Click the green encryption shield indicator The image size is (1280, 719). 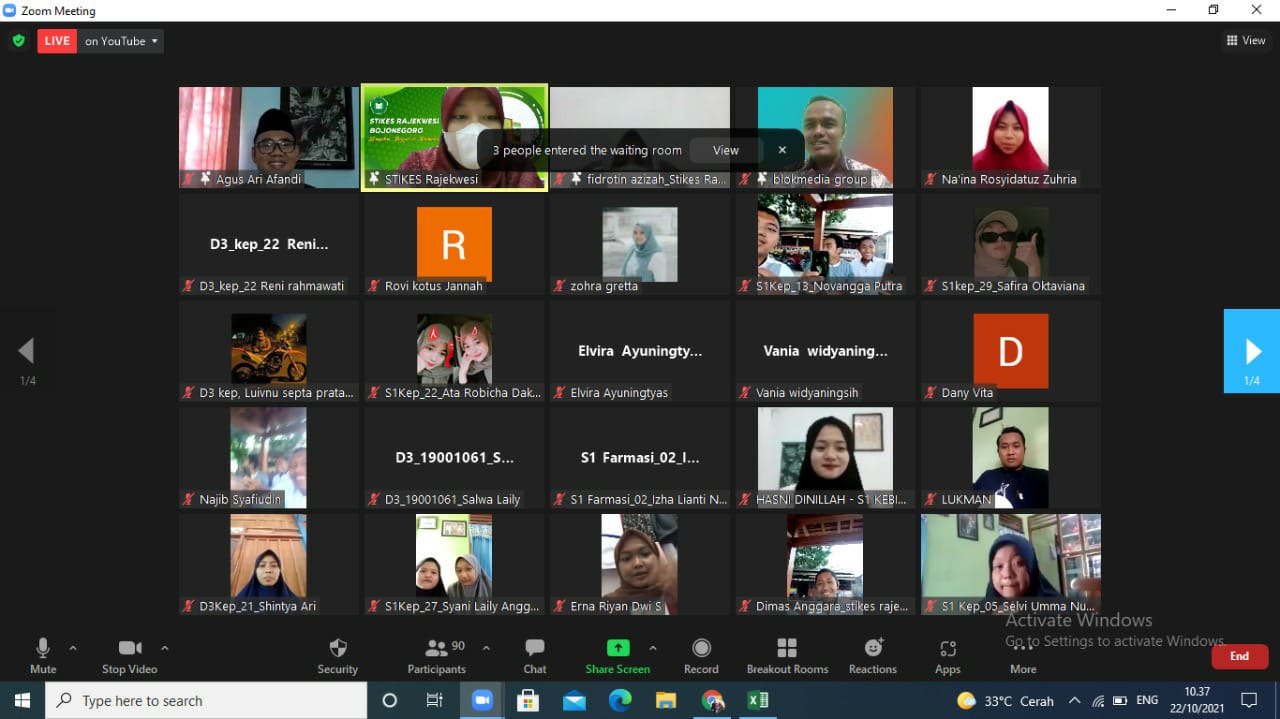[18, 41]
